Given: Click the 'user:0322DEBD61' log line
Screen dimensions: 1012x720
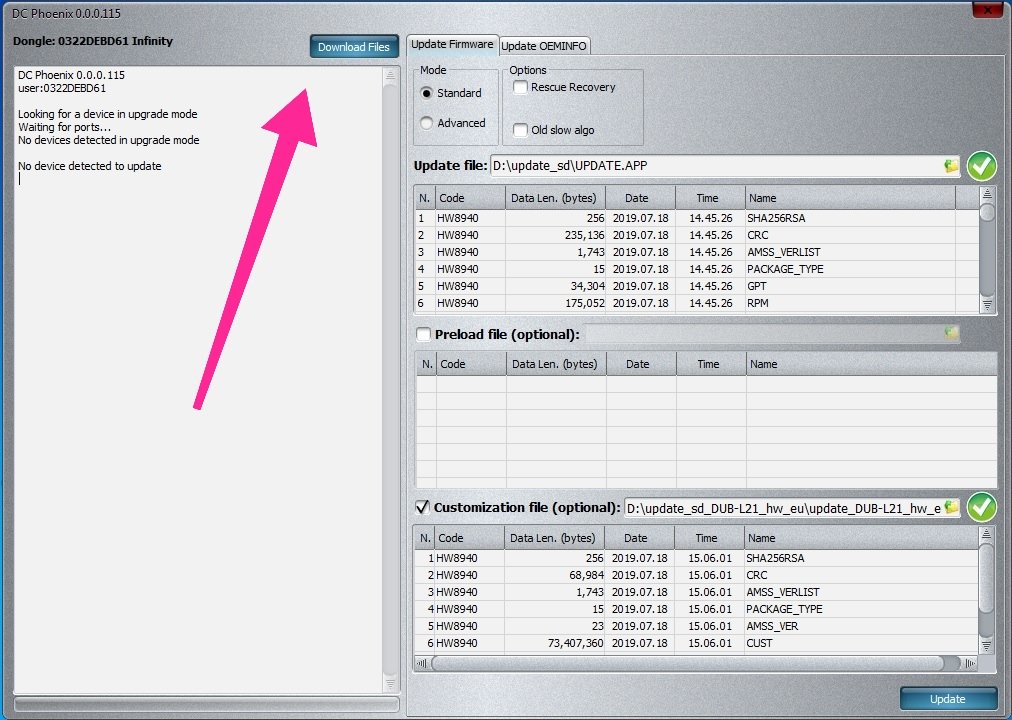Looking at the screenshot, I should pos(62,88).
